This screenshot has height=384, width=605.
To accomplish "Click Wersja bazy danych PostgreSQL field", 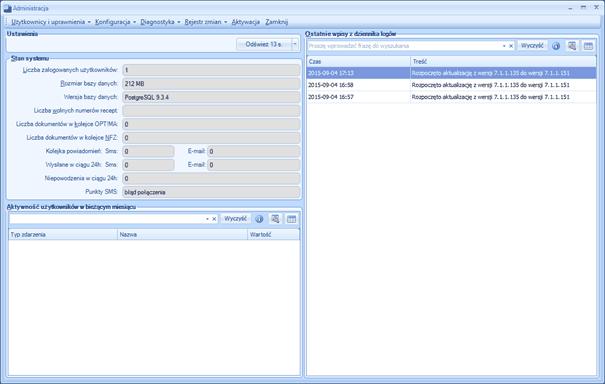I will coord(211,97).
